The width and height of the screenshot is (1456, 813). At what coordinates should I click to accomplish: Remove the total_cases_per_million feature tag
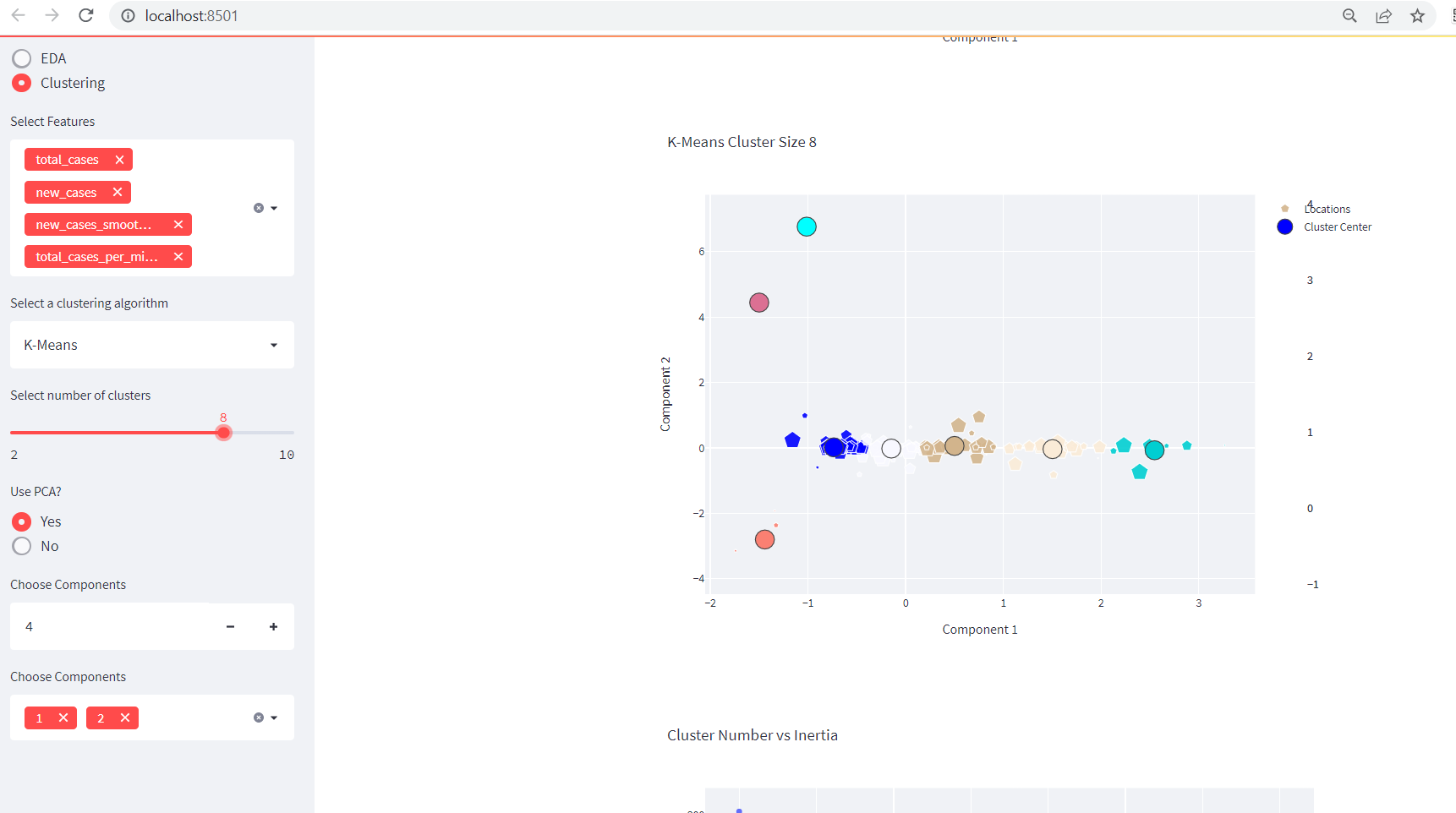(x=178, y=257)
